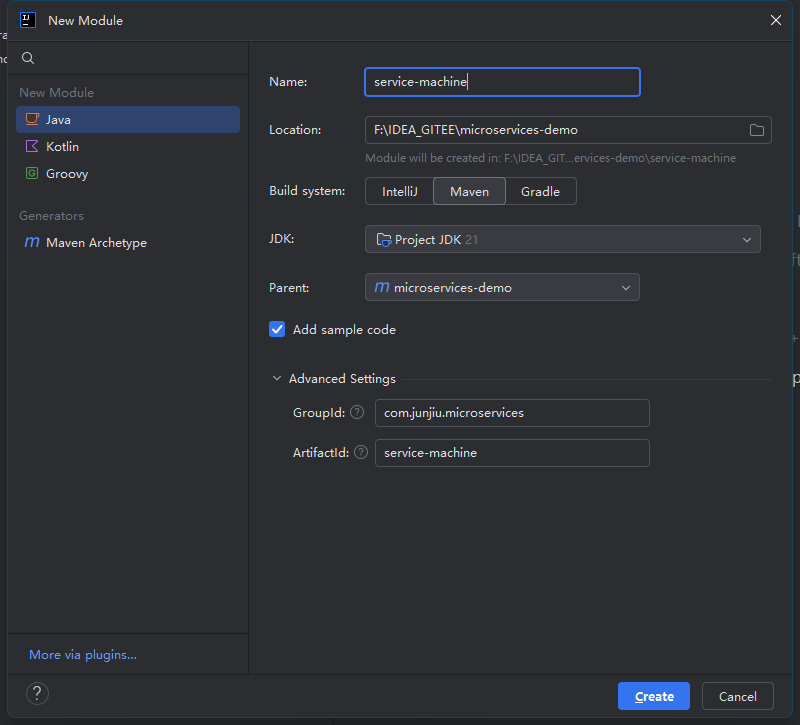Screen dimensions: 800x725
Task: Click the GroupId help question mark
Action: pyautogui.click(x=357, y=412)
